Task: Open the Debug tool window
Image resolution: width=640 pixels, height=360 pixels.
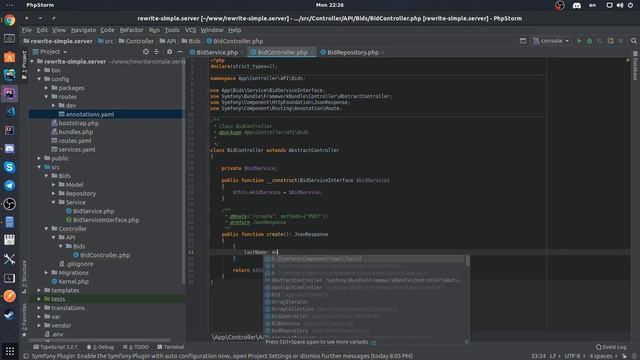Action: [100, 347]
